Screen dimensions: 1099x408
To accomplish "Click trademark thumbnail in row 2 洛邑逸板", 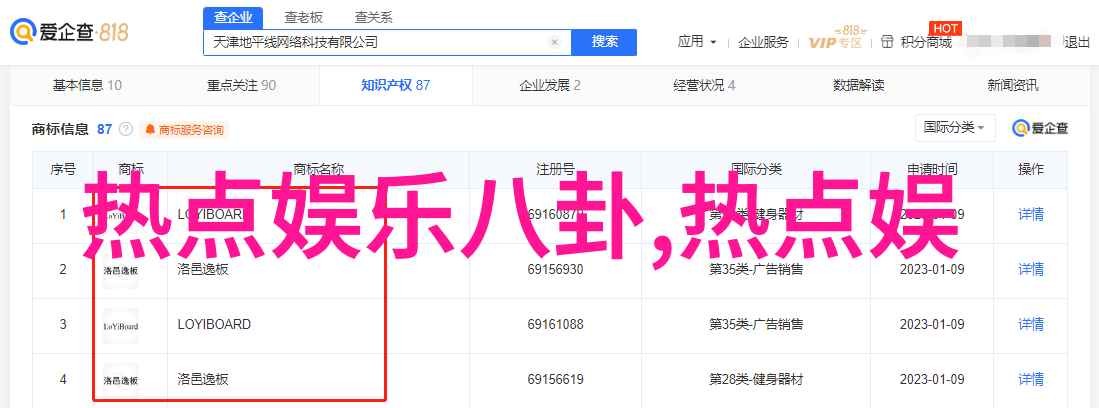I will pos(121,271).
